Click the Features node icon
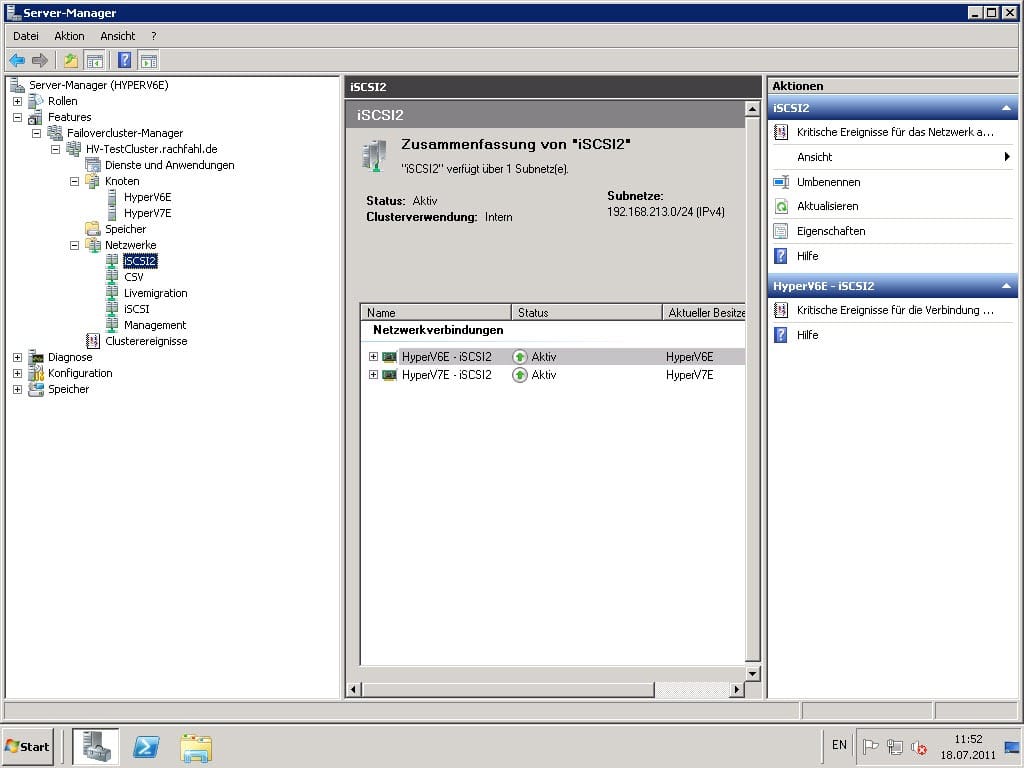Screen dimensions: 1024x768 tap(36, 118)
